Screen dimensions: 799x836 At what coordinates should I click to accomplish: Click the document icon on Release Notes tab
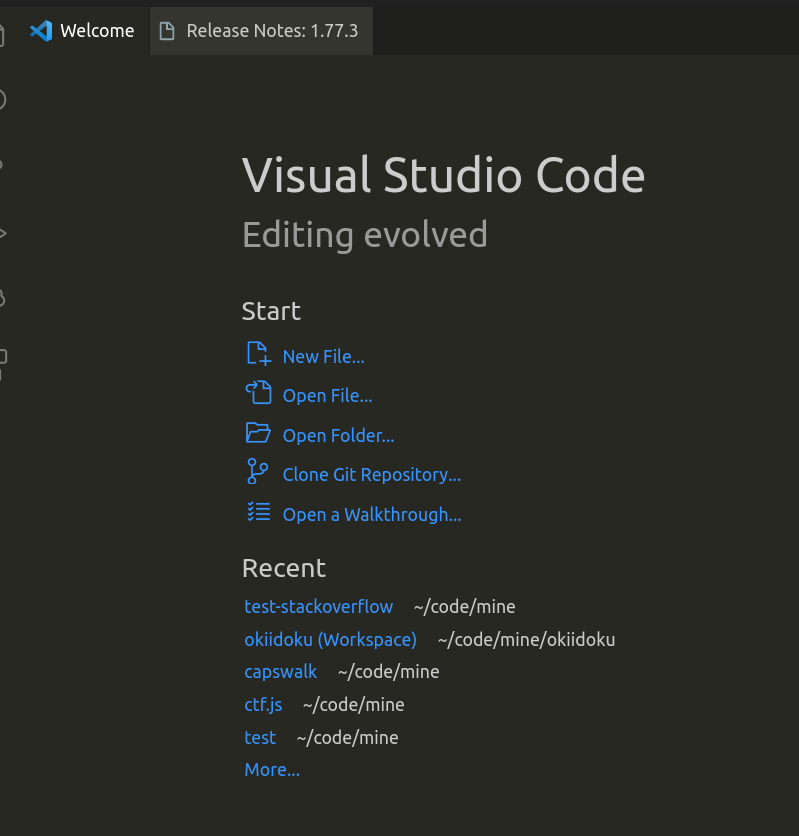pyautogui.click(x=166, y=30)
